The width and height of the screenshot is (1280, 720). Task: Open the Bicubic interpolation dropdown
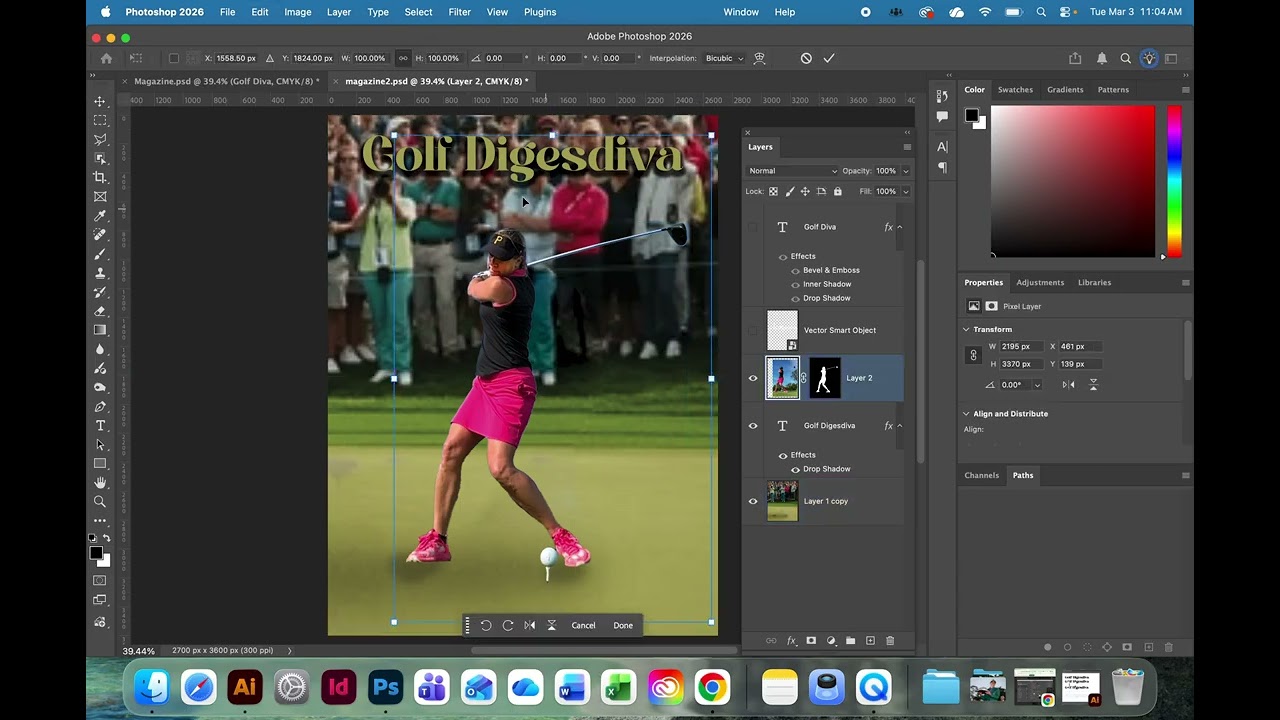[725, 58]
